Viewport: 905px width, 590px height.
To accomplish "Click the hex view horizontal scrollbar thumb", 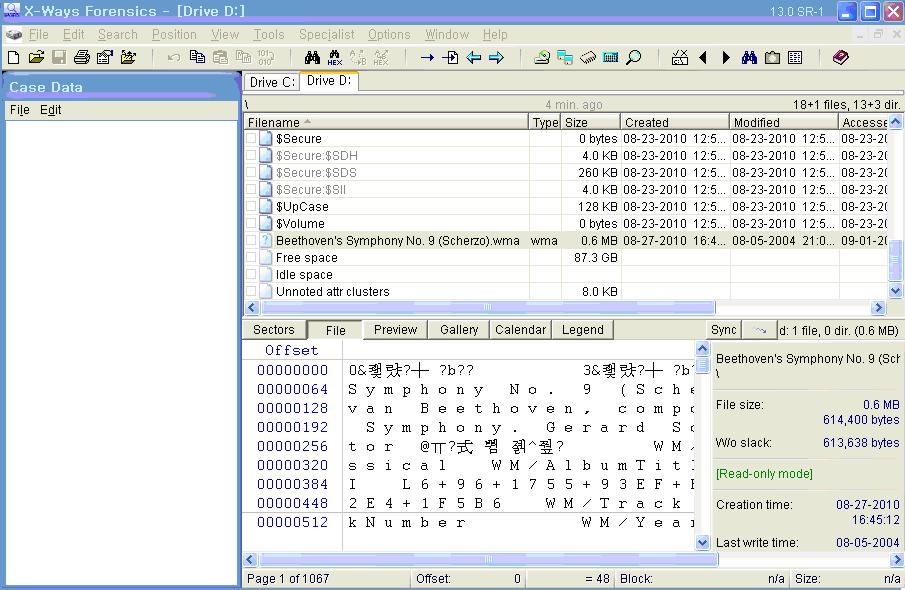I will coord(488,559).
